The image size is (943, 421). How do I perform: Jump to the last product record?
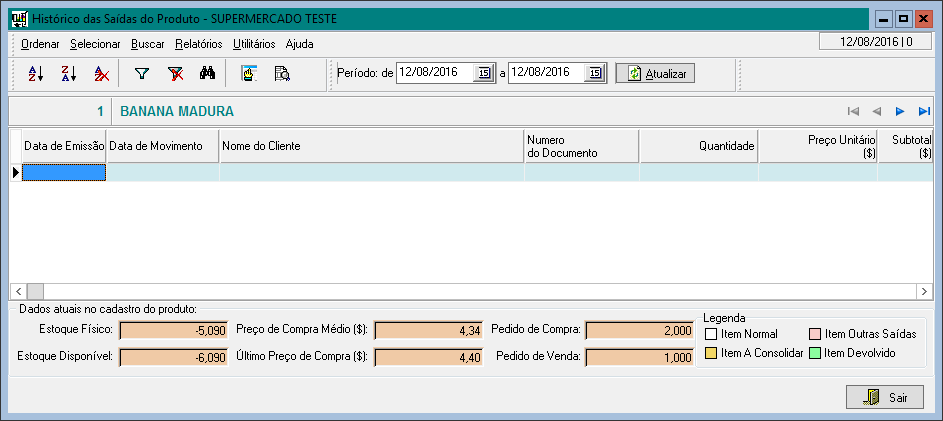pyautogui.click(x=924, y=111)
